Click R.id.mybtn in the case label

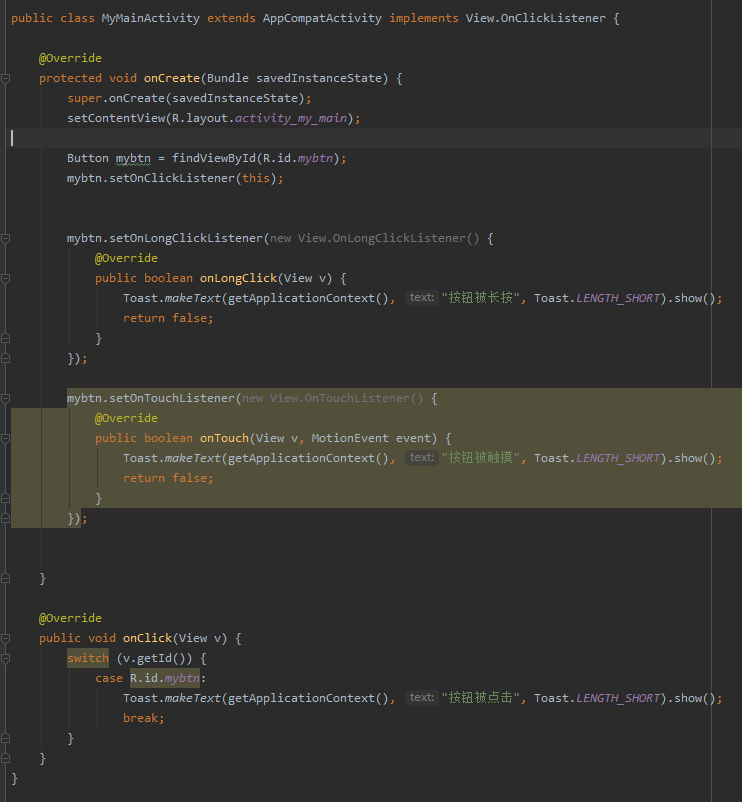(165, 678)
